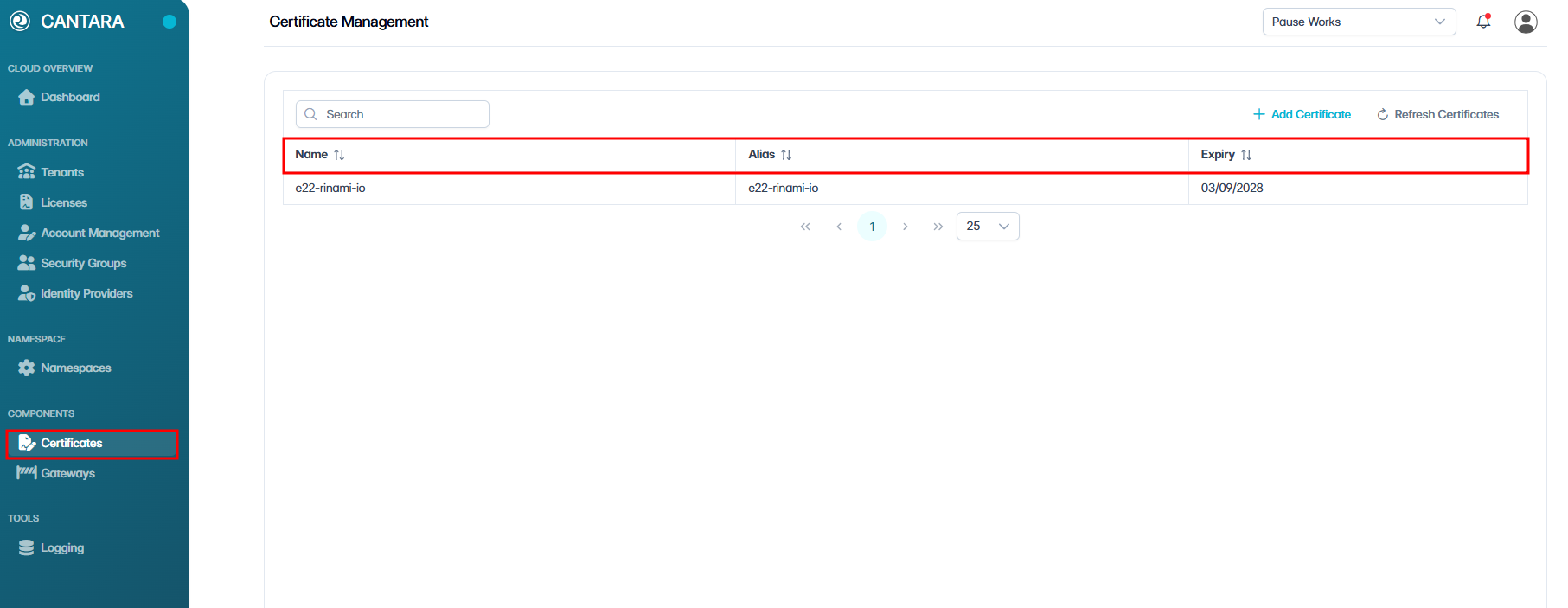Click e22-rinami-io in Alias column
1568x608 pixels.
(x=784, y=188)
